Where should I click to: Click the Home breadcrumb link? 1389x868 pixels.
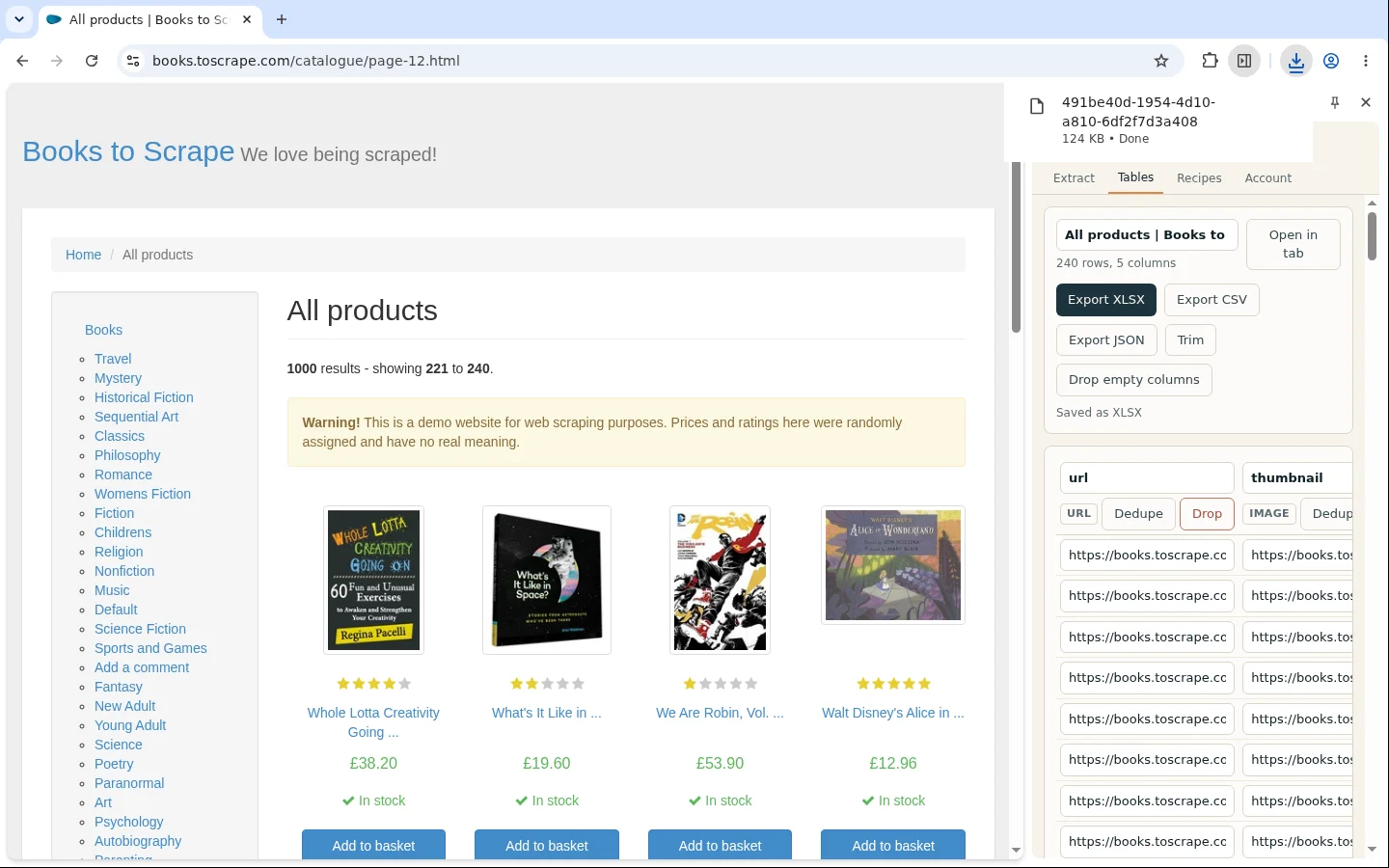tap(83, 255)
